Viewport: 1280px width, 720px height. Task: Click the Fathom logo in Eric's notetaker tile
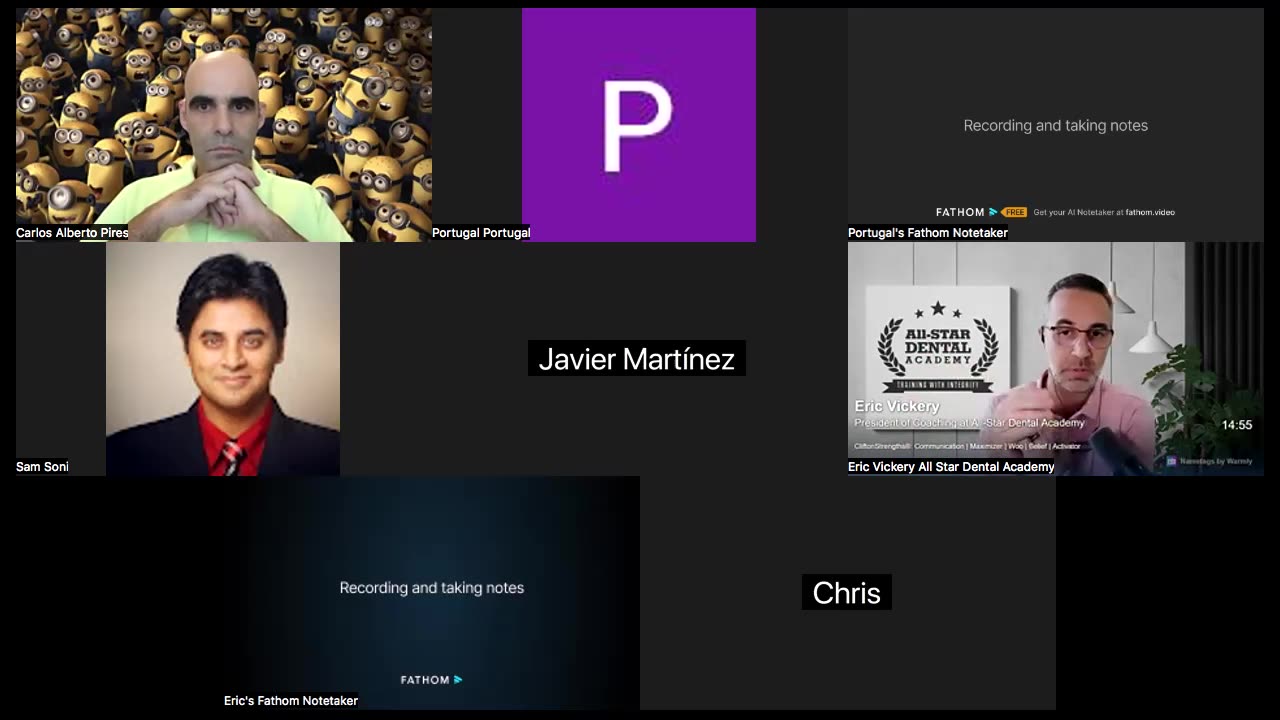click(432, 680)
